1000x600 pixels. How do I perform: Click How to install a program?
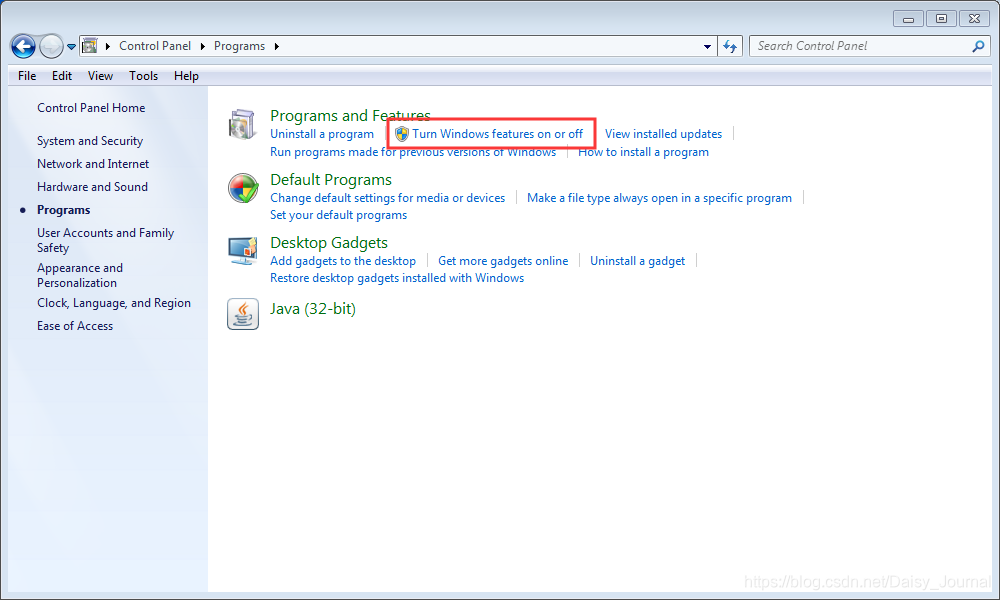[x=643, y=152]
